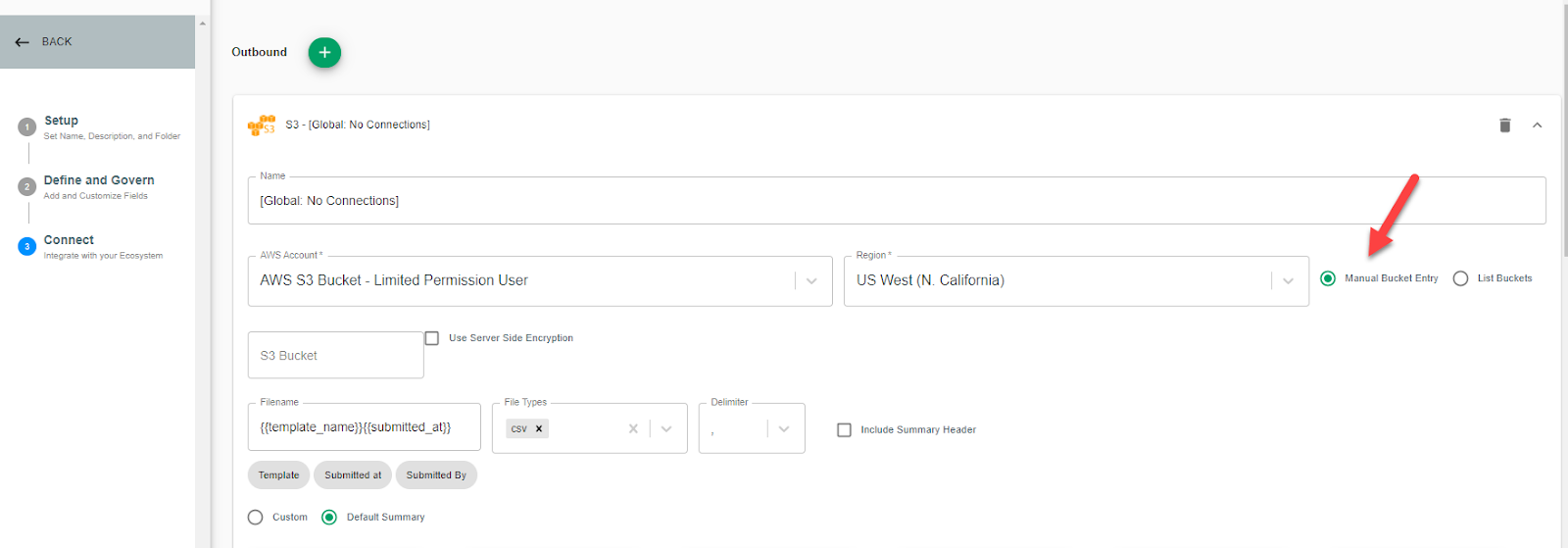Clear all selected File Types
This screenshot has height=548, width=1568.
click(x=633, y=428)
